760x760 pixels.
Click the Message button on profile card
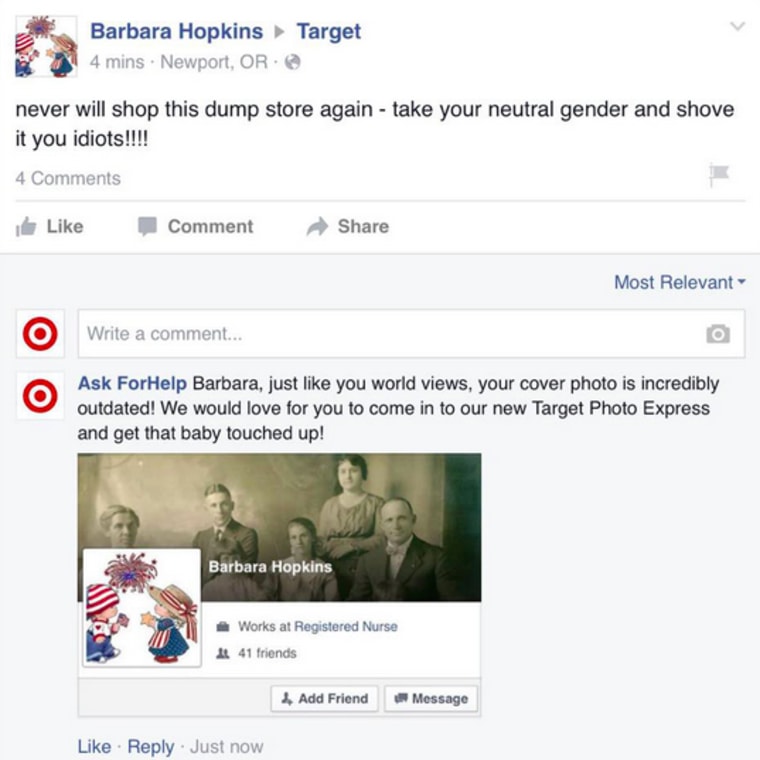431,698
